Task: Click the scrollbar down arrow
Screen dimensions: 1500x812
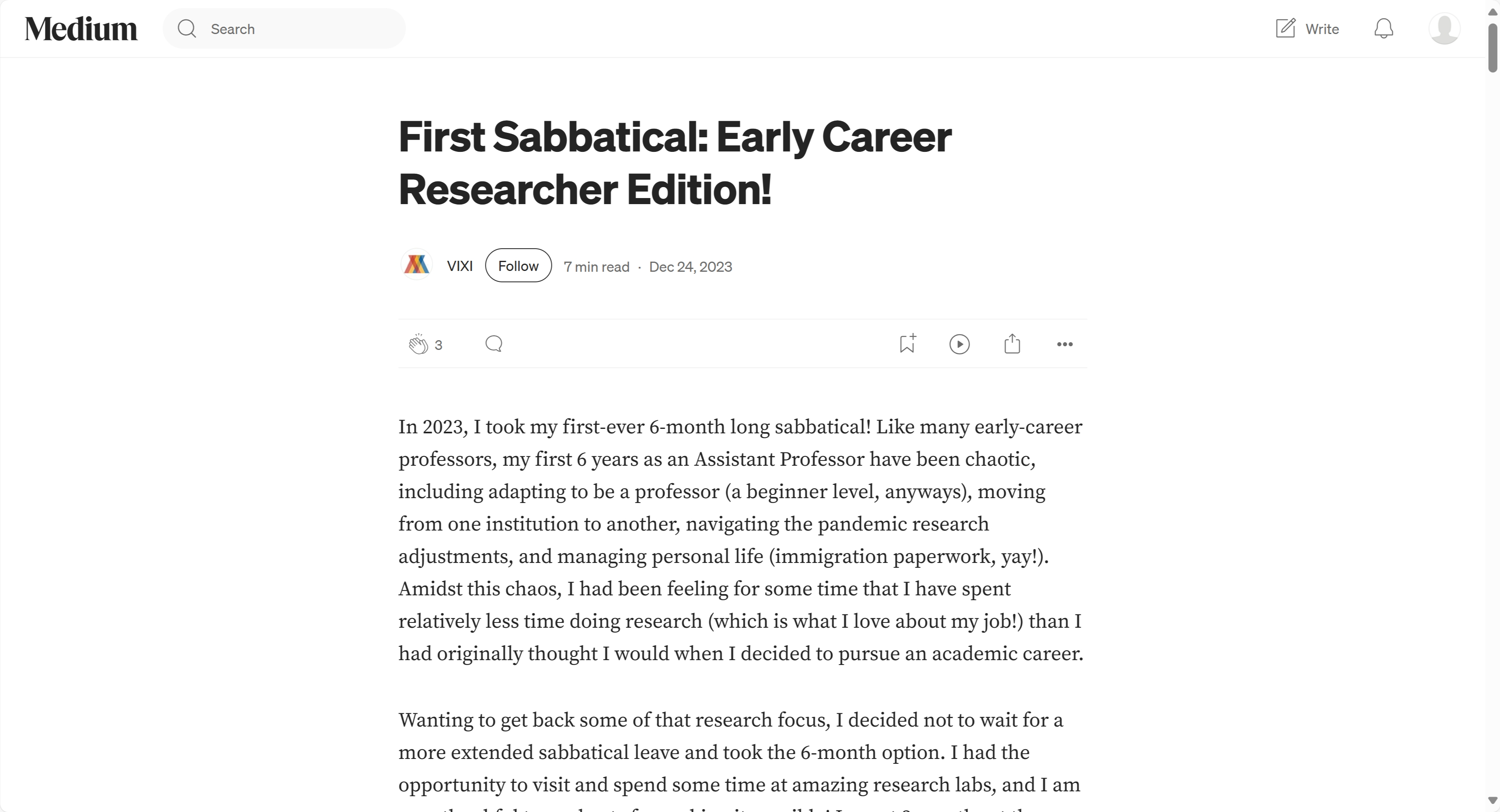Action: click(1493, 801)
